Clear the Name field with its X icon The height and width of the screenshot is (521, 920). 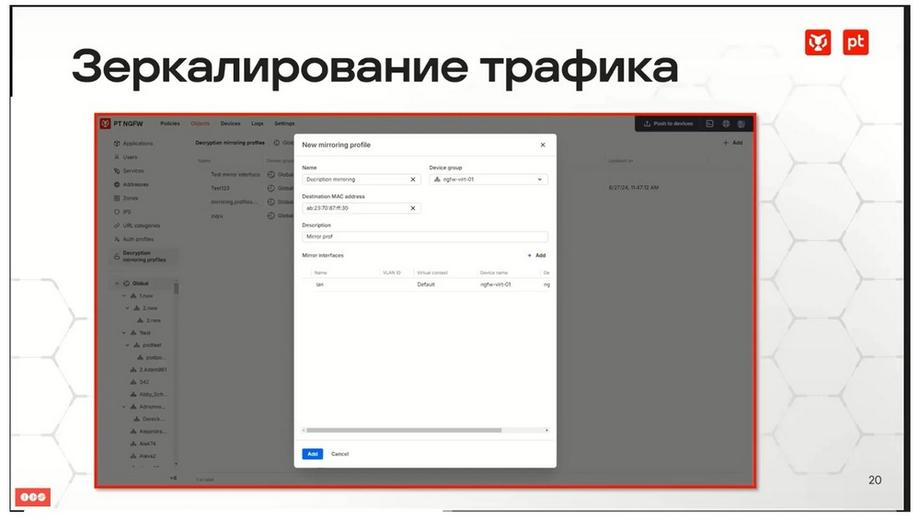(412, 180)
